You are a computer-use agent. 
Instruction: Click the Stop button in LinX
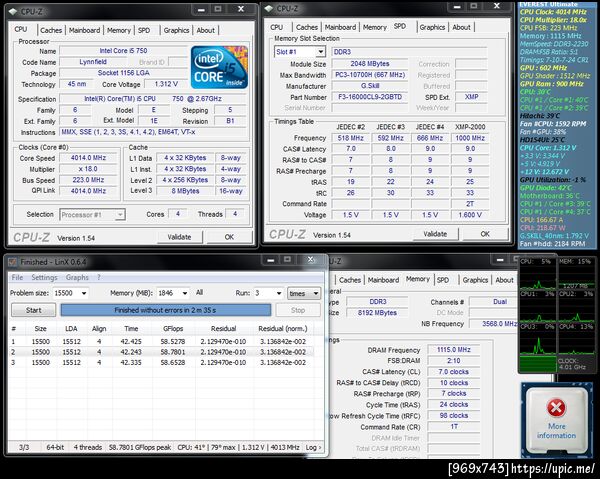[x=298, y=310]
